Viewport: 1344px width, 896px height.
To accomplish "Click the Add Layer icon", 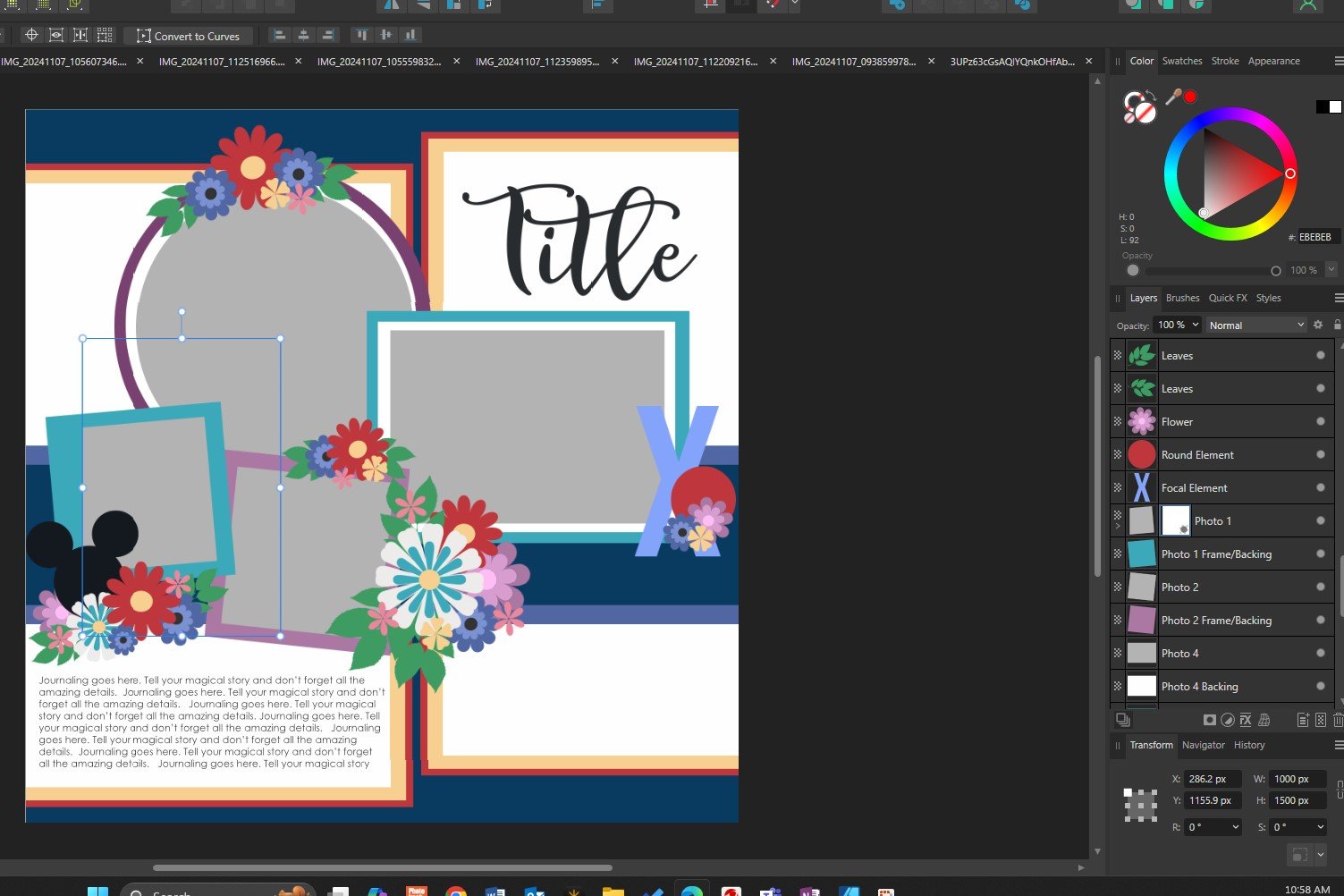I will coord(1303,720).
